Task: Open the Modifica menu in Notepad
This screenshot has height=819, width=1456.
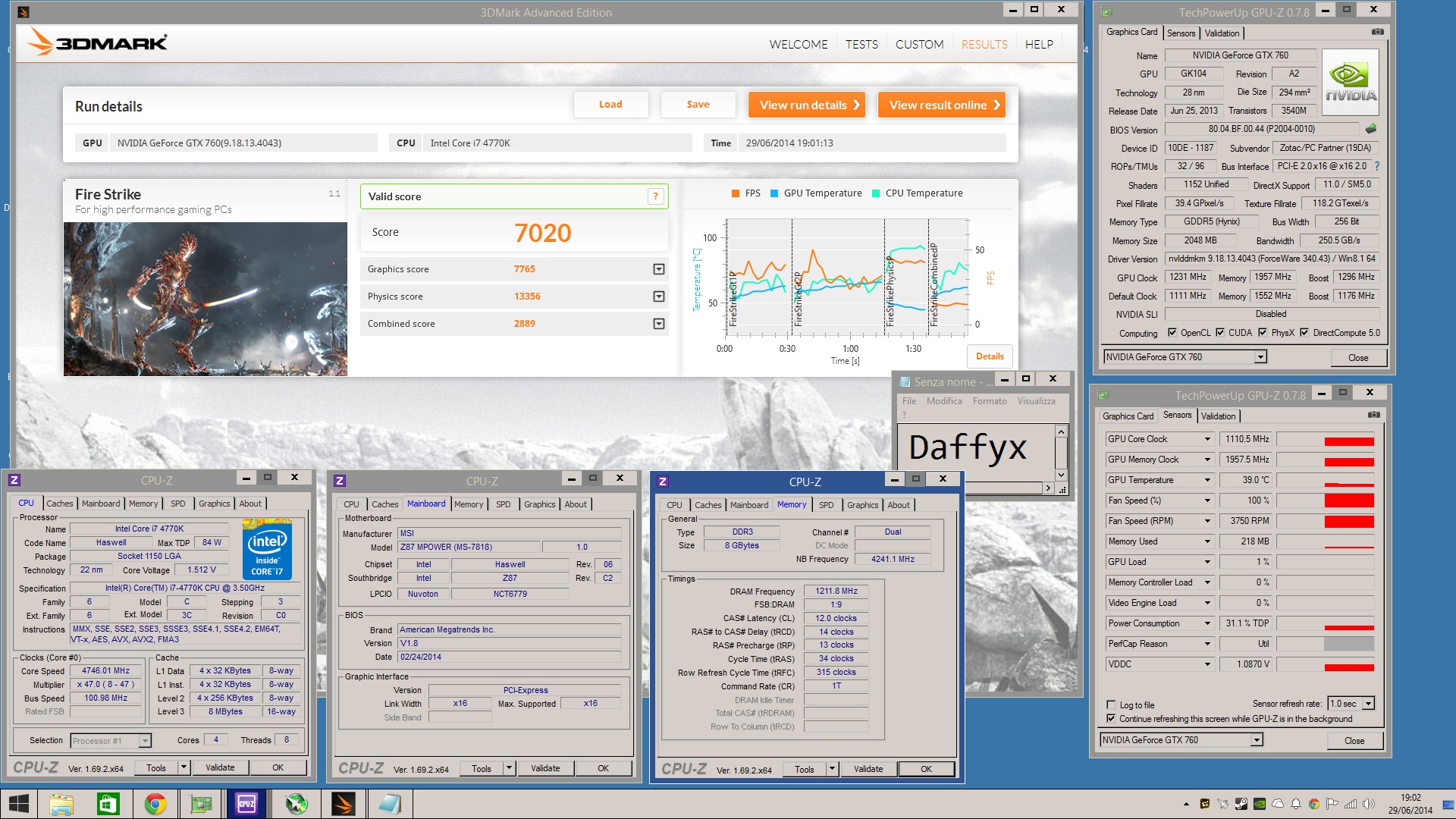Action: point(944,401)
